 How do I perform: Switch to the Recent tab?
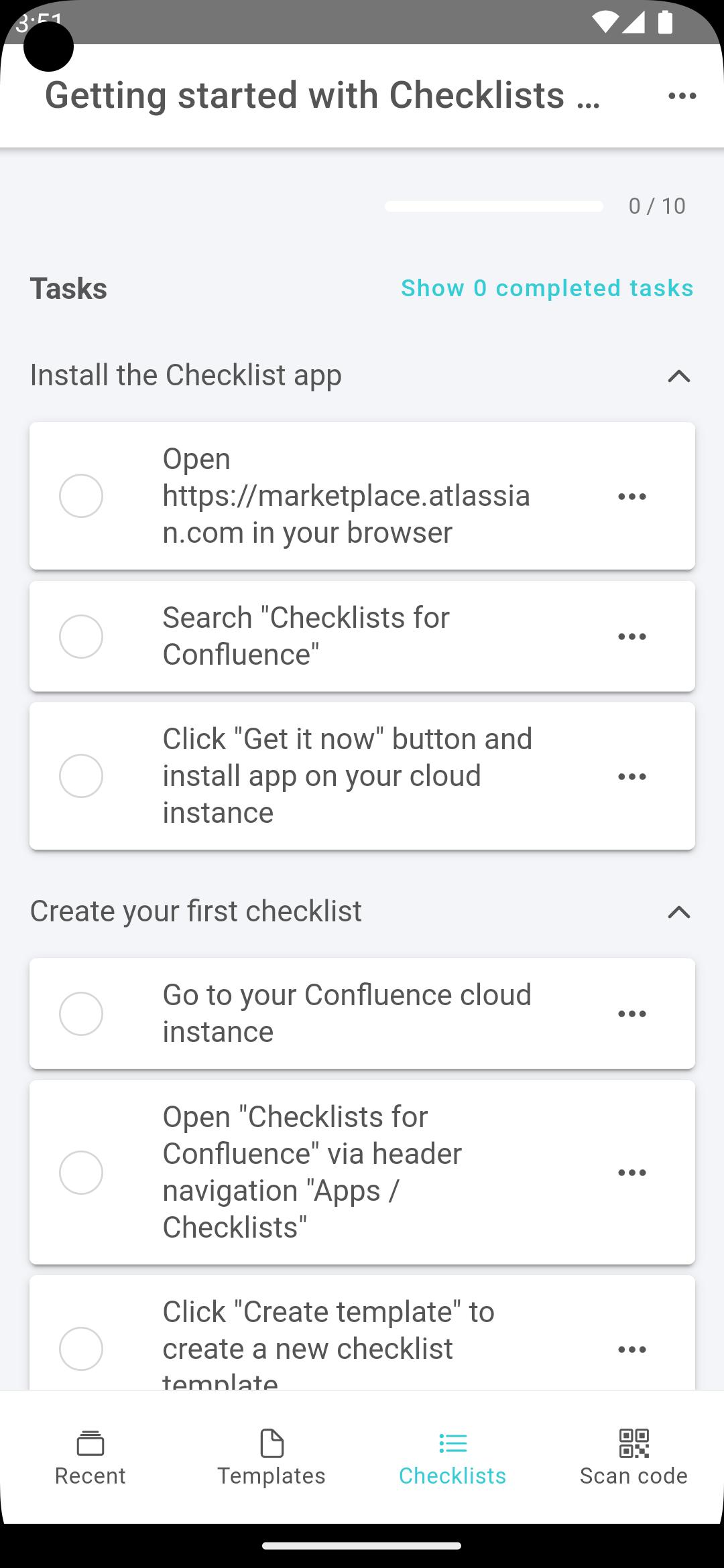(90, 1458)
